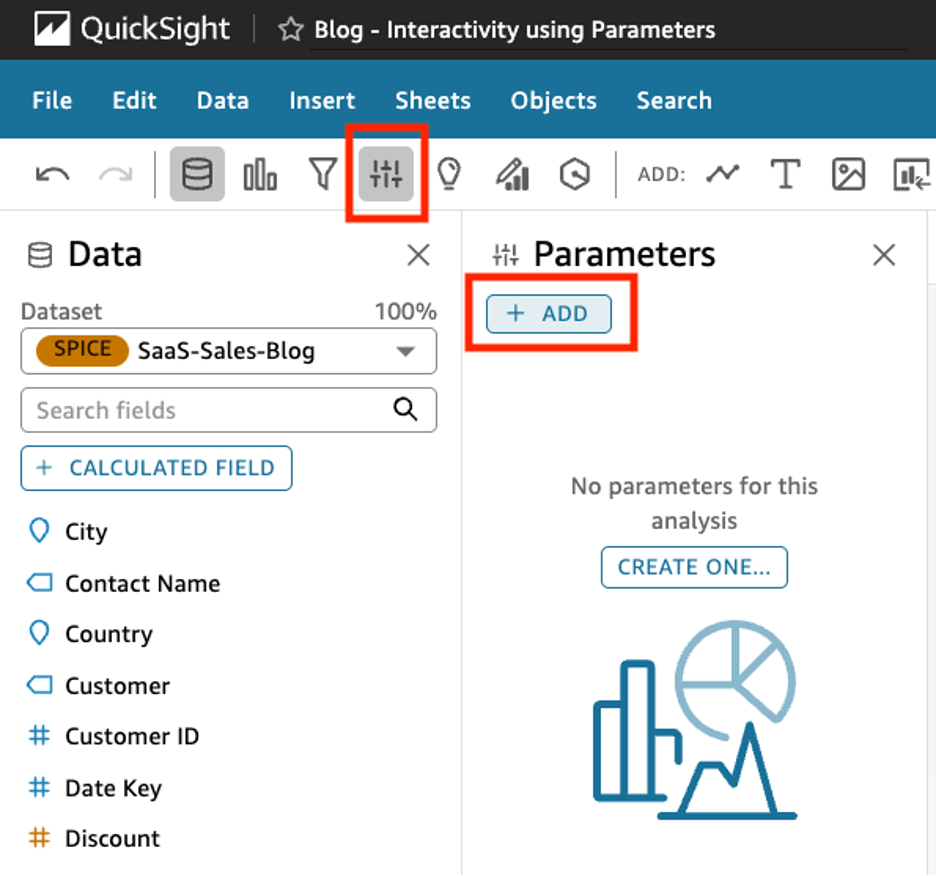The image size is (936, 876).
Task: Open the Filter funnel icon
Action: coord(323,174)
